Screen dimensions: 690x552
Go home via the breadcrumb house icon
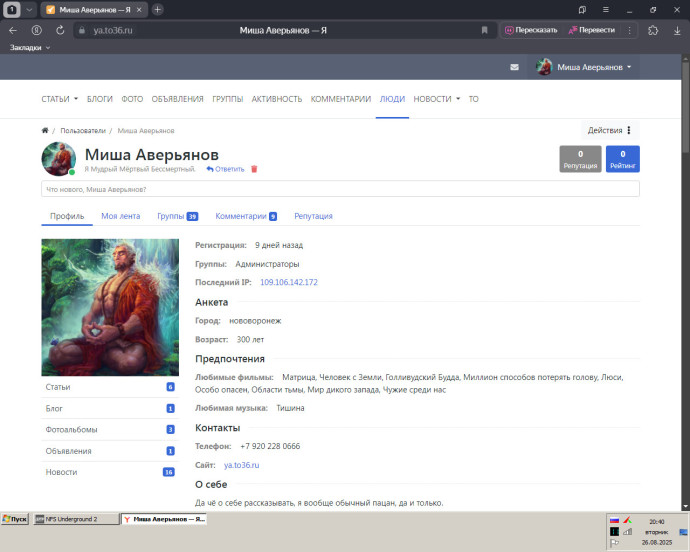(45, 130)
